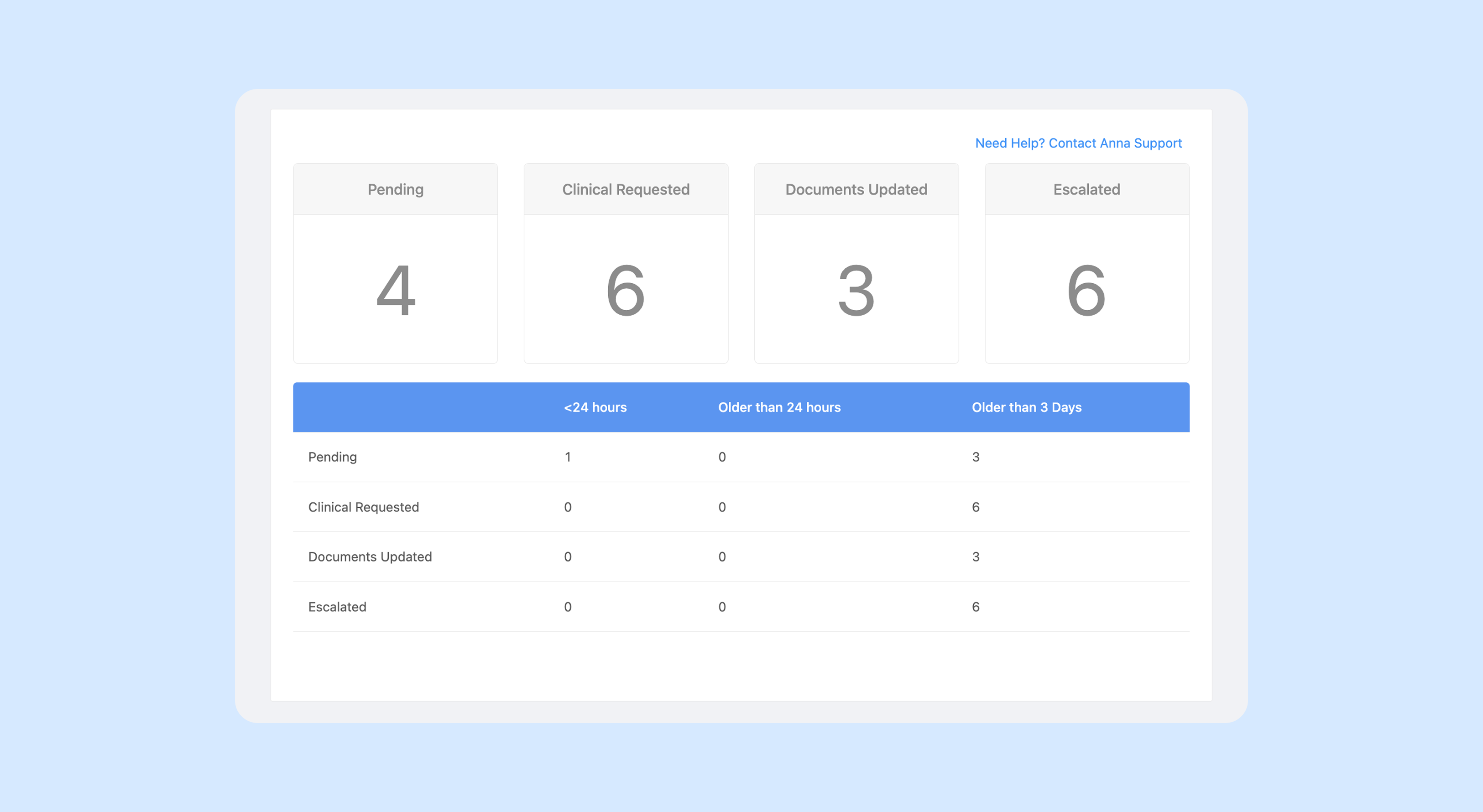Image resolution: width=1483 pixels, height=812 pixels.
Task: Click the Pending Older than 3 Days count
Action: click(x=975, y=457)
